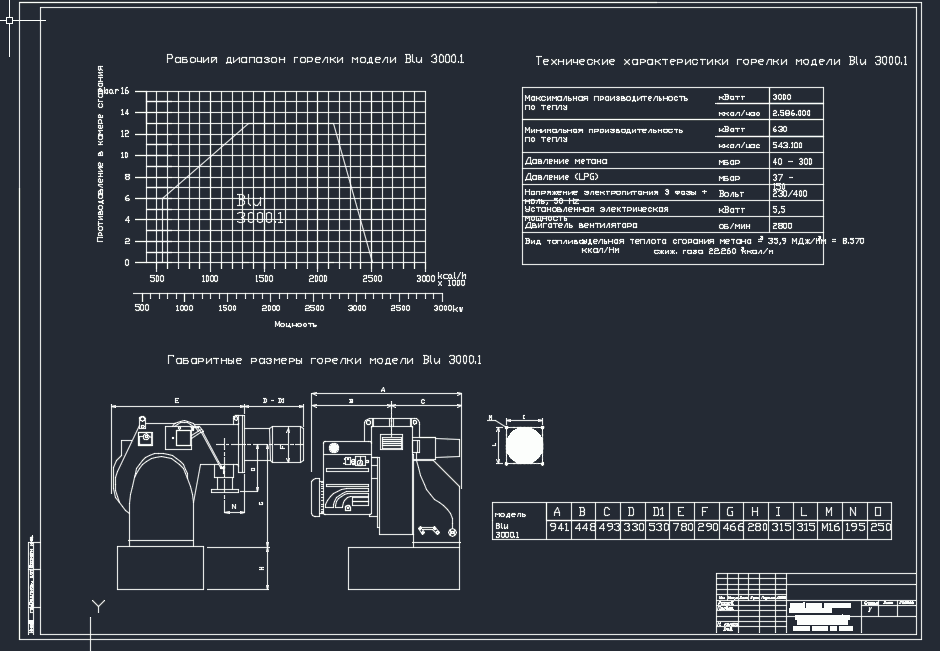Click the '448' cell under column B
Screen dimensions: 940x651
tap(583, 528)
